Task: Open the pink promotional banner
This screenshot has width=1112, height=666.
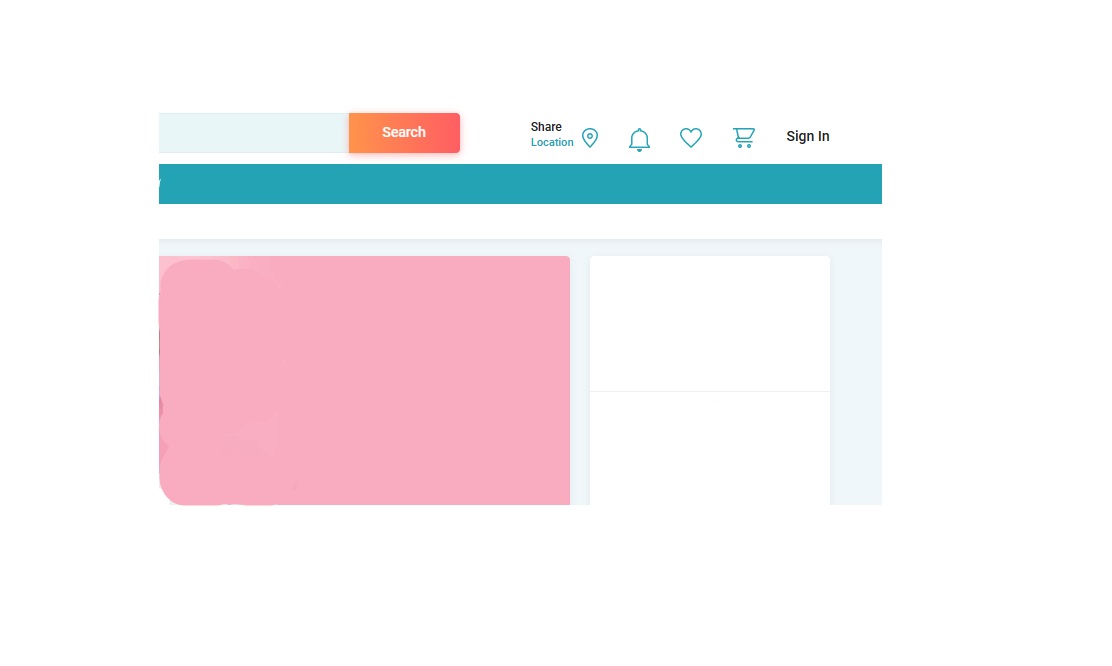Action: click(430, 380)
